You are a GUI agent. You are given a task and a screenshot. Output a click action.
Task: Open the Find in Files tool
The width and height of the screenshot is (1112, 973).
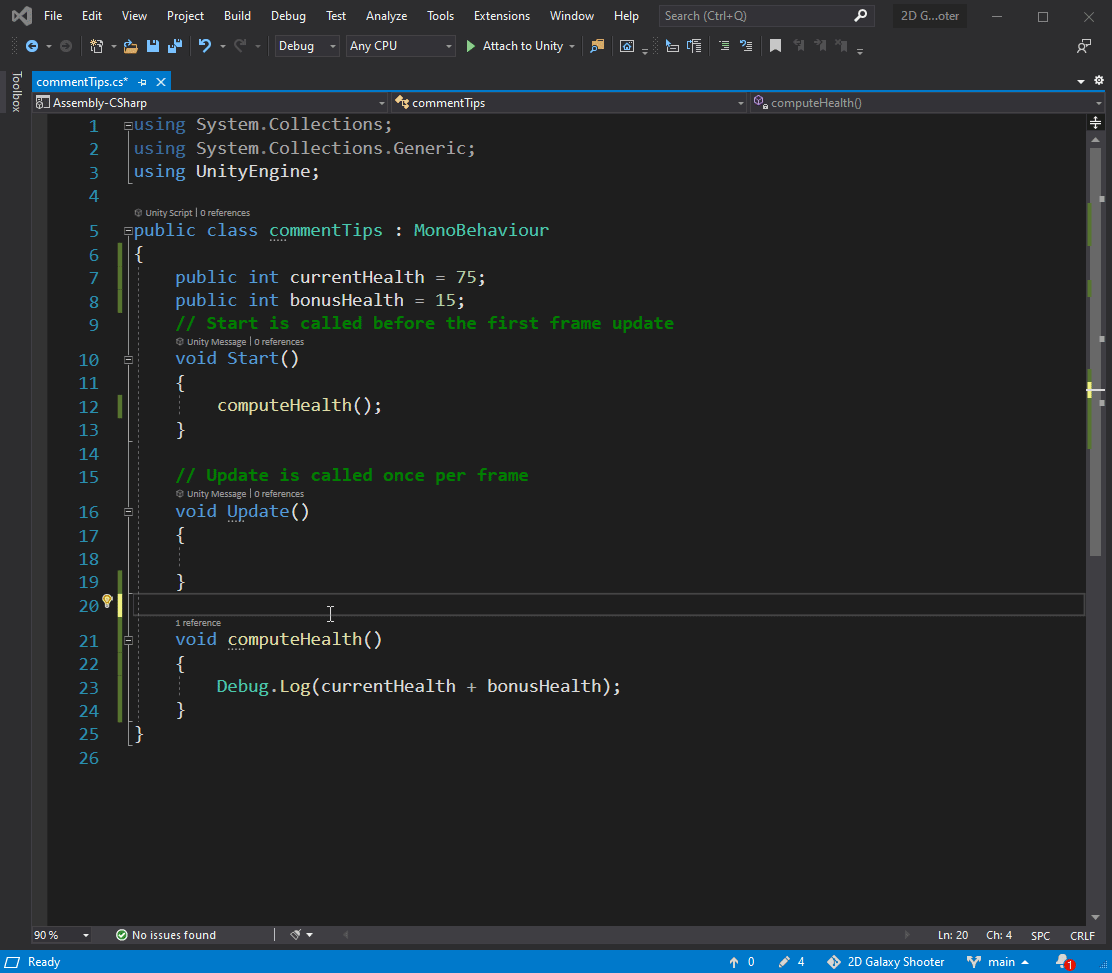tap(596, 46)
